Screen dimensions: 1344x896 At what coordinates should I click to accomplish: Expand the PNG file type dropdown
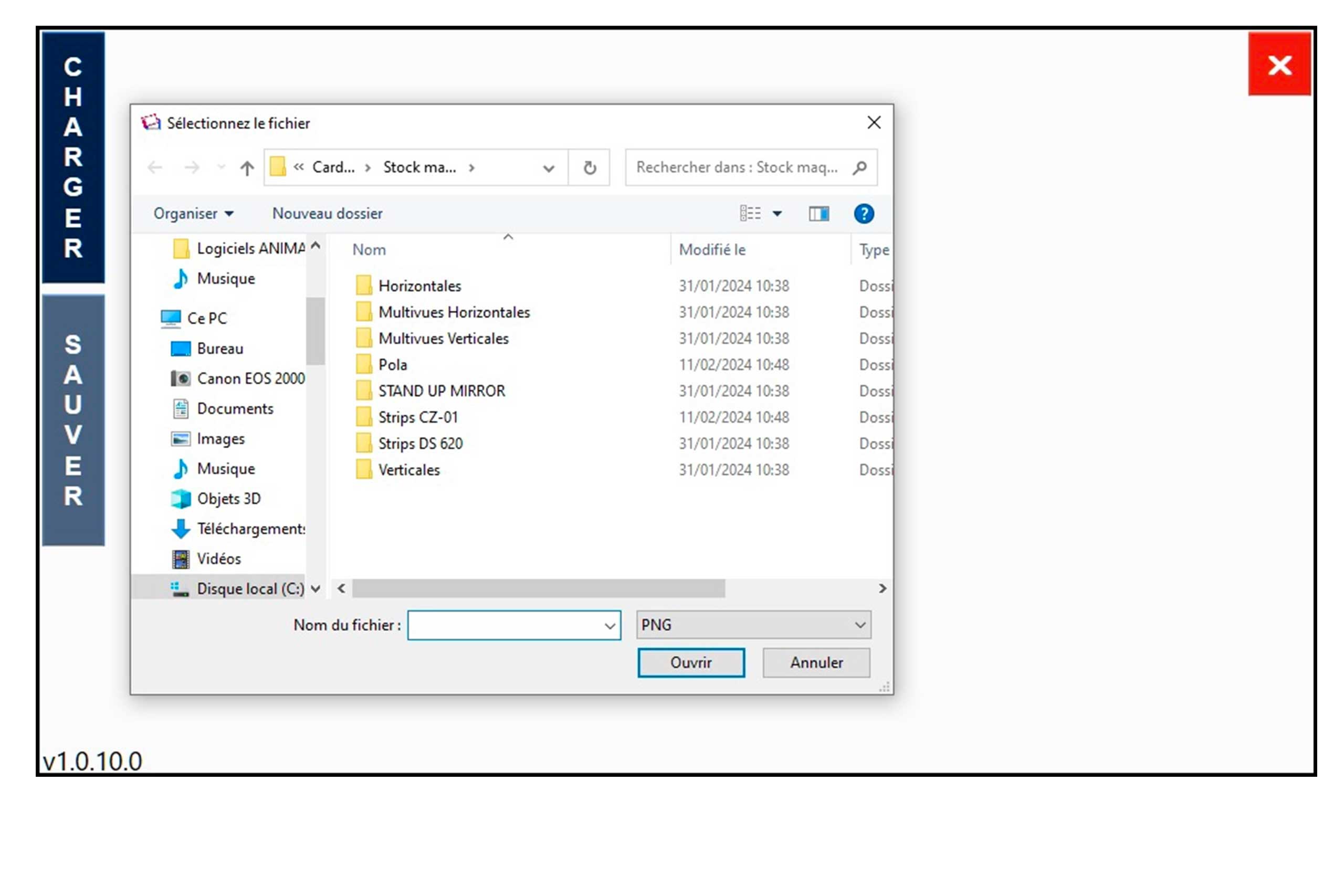click(859, 625)
